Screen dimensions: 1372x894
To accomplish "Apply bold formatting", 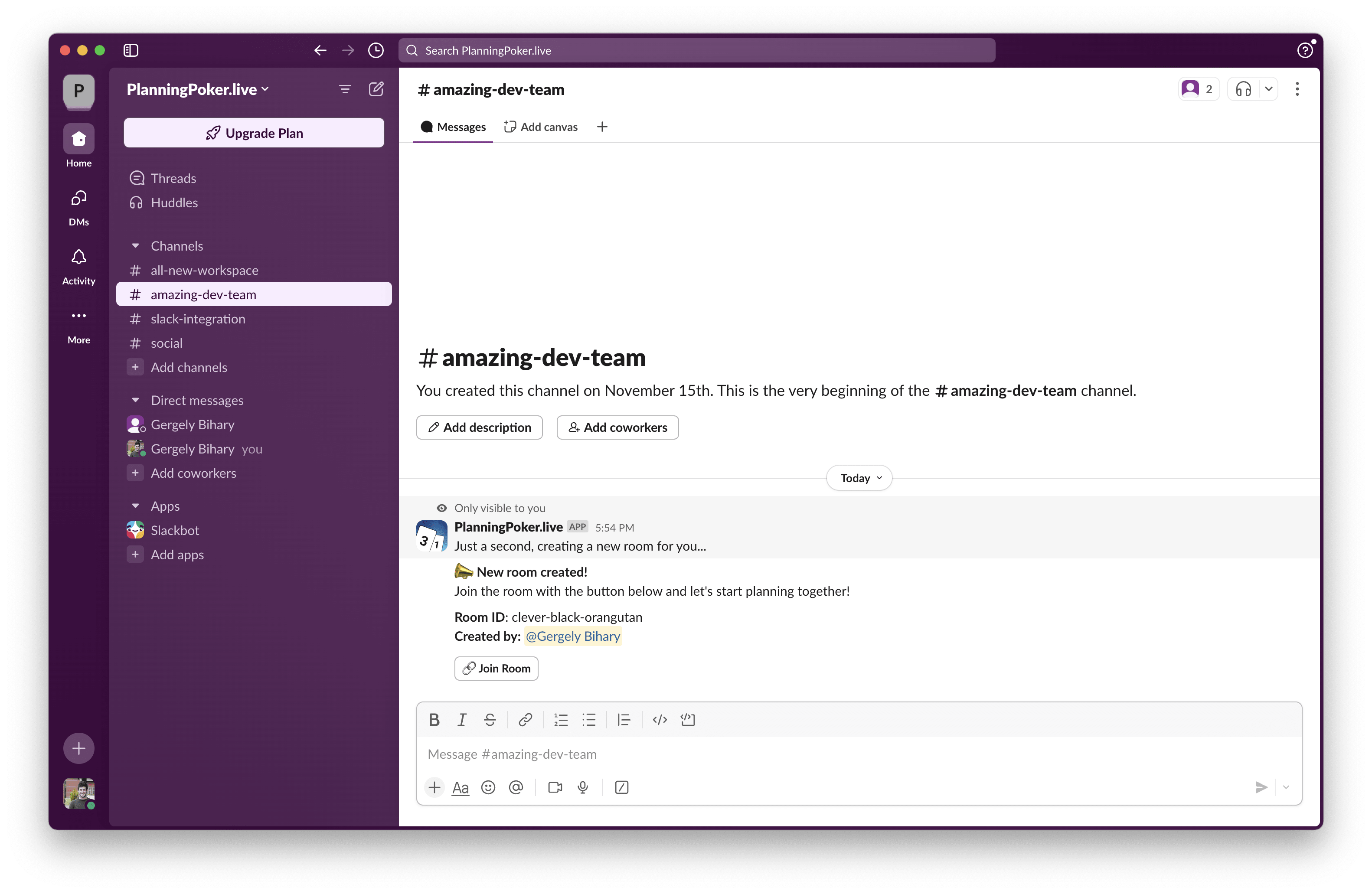I will pyautogui.click(x=434, y=719).
